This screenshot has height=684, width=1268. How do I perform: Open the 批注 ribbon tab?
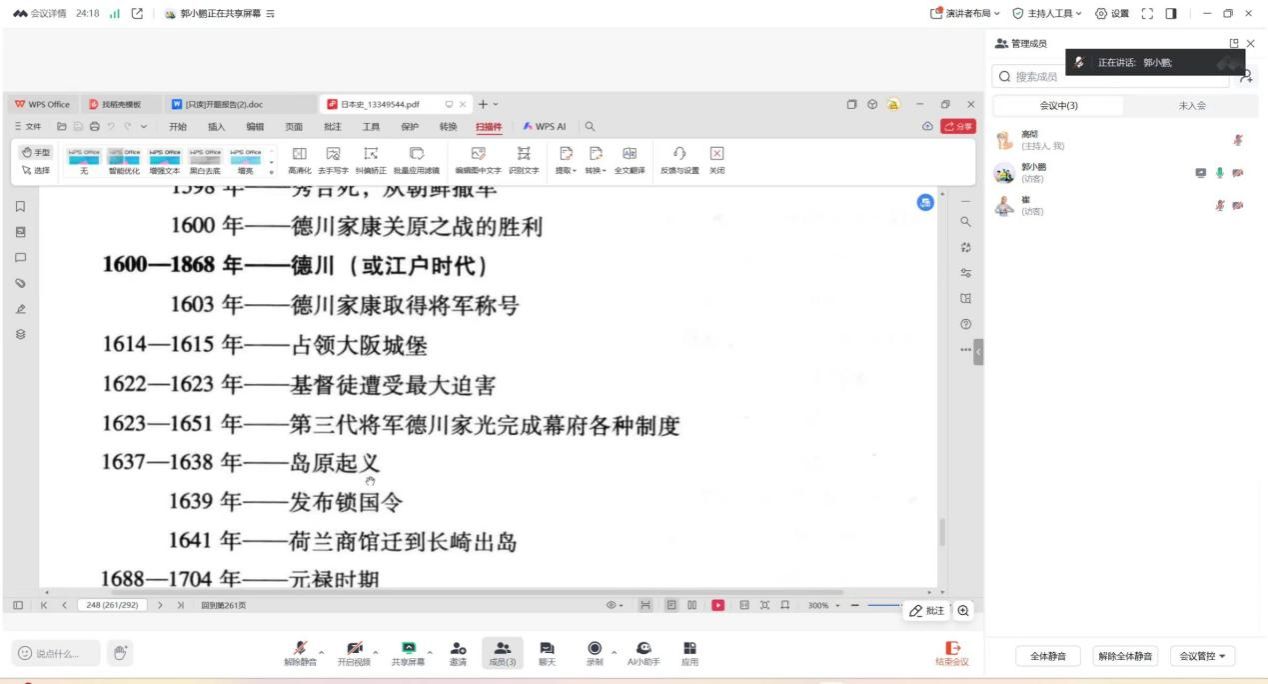point(333,127)
